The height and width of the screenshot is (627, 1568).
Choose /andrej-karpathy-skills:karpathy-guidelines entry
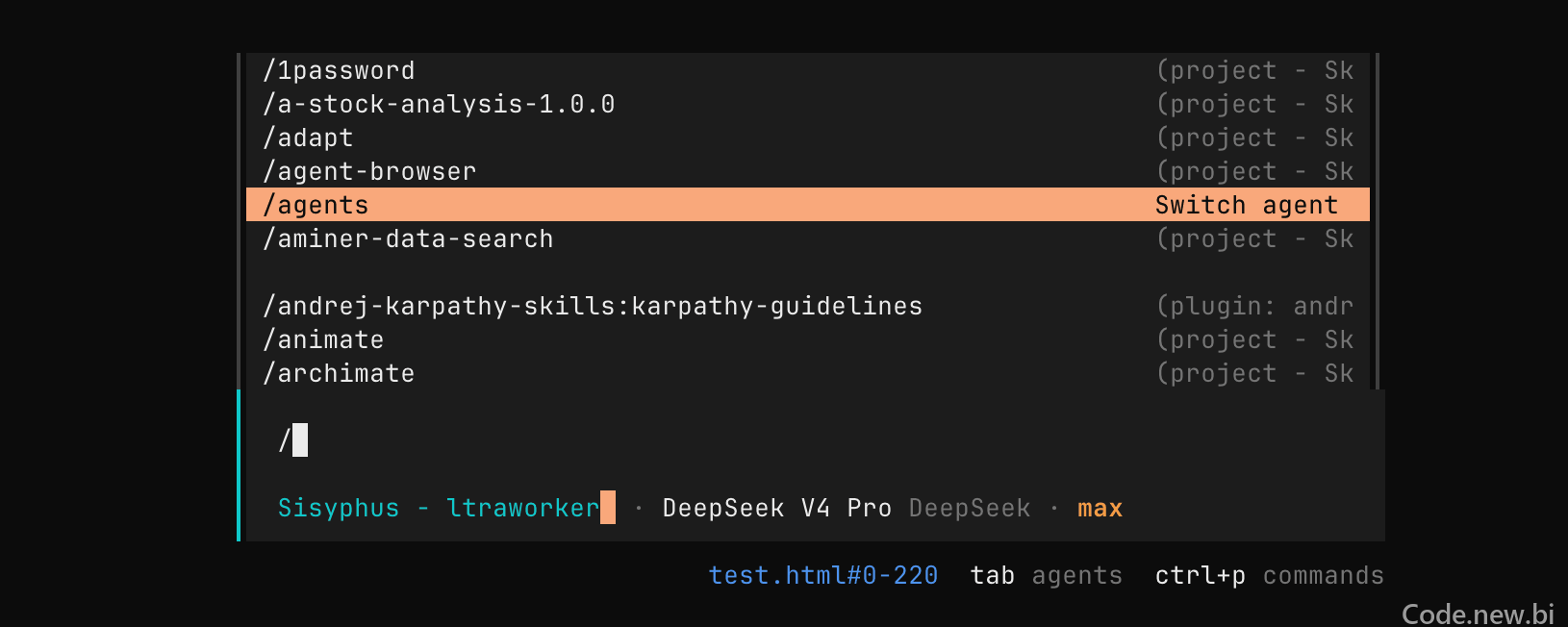[x=808, y=306]
